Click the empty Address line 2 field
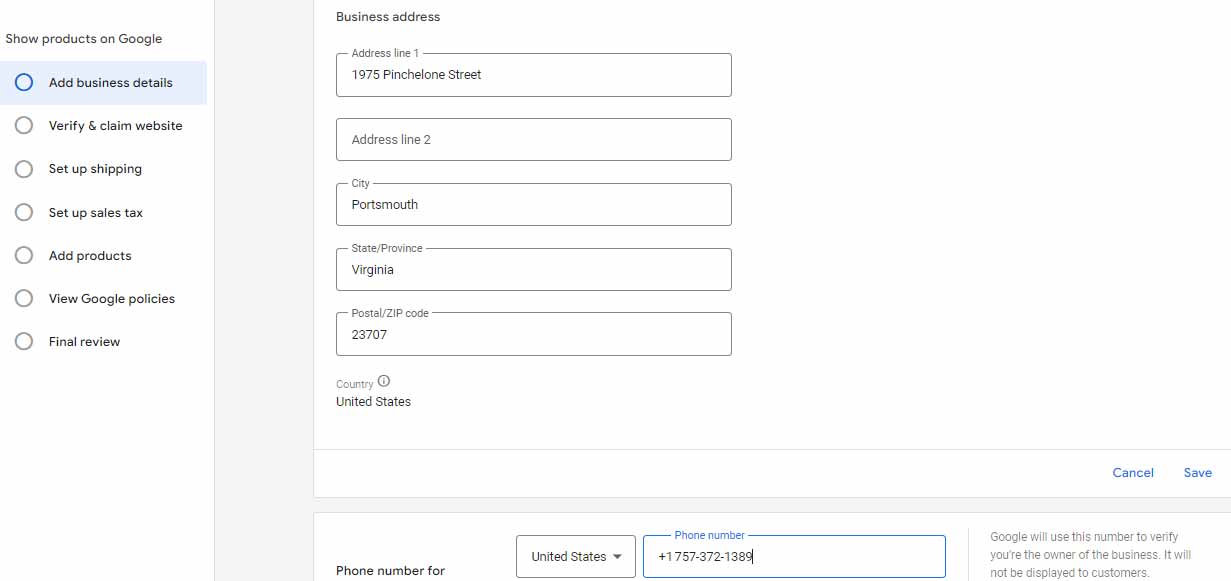The height and width of the screenshot is (581, 1231). (x=534, y=139)
